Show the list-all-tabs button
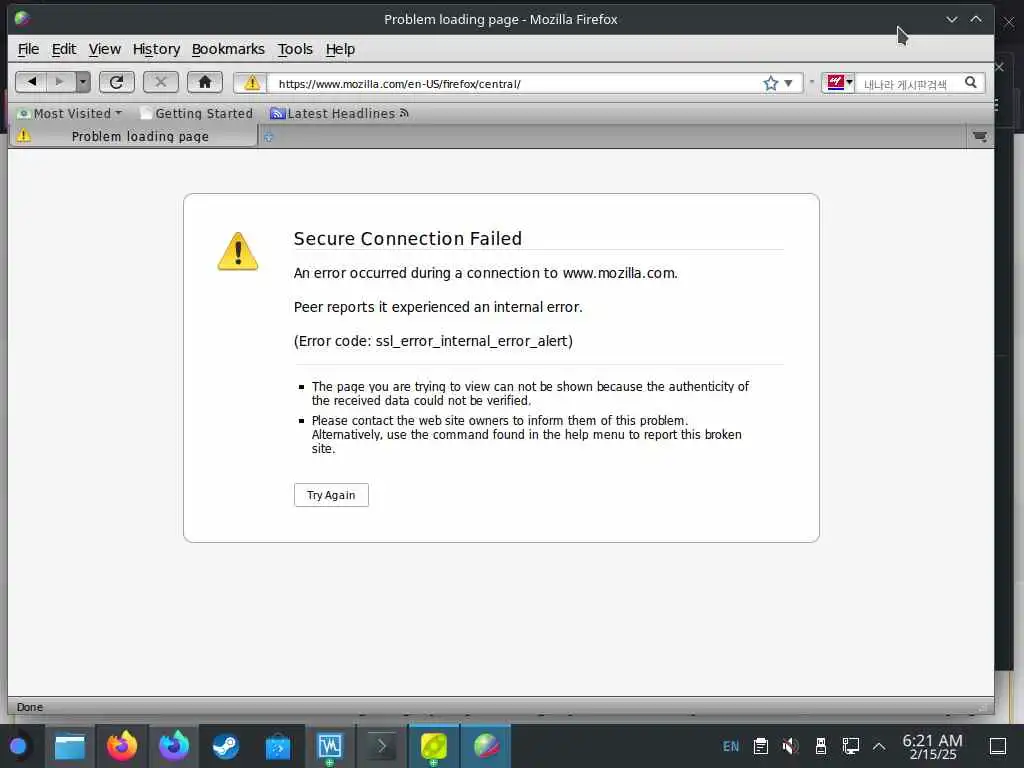Image resolution: width=1024 pixels, height=768 pixels. (x=980, y=136)
